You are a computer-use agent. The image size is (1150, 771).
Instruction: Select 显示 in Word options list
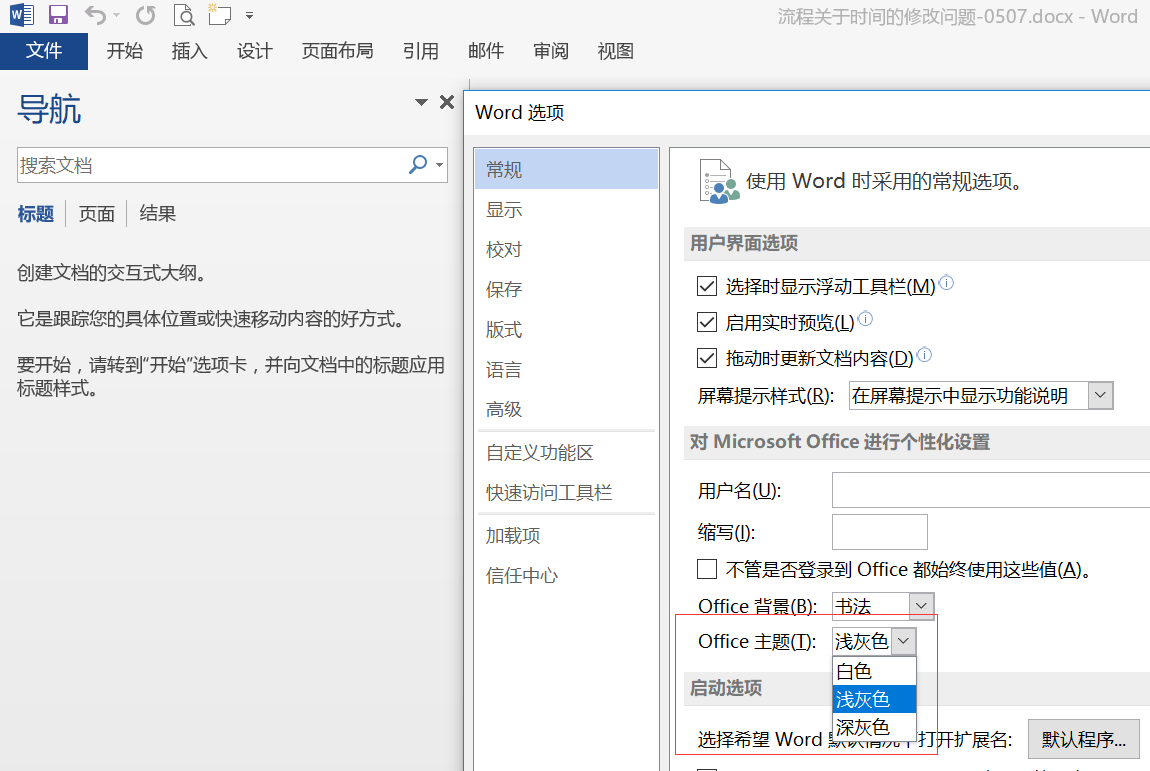click(566, 210)
